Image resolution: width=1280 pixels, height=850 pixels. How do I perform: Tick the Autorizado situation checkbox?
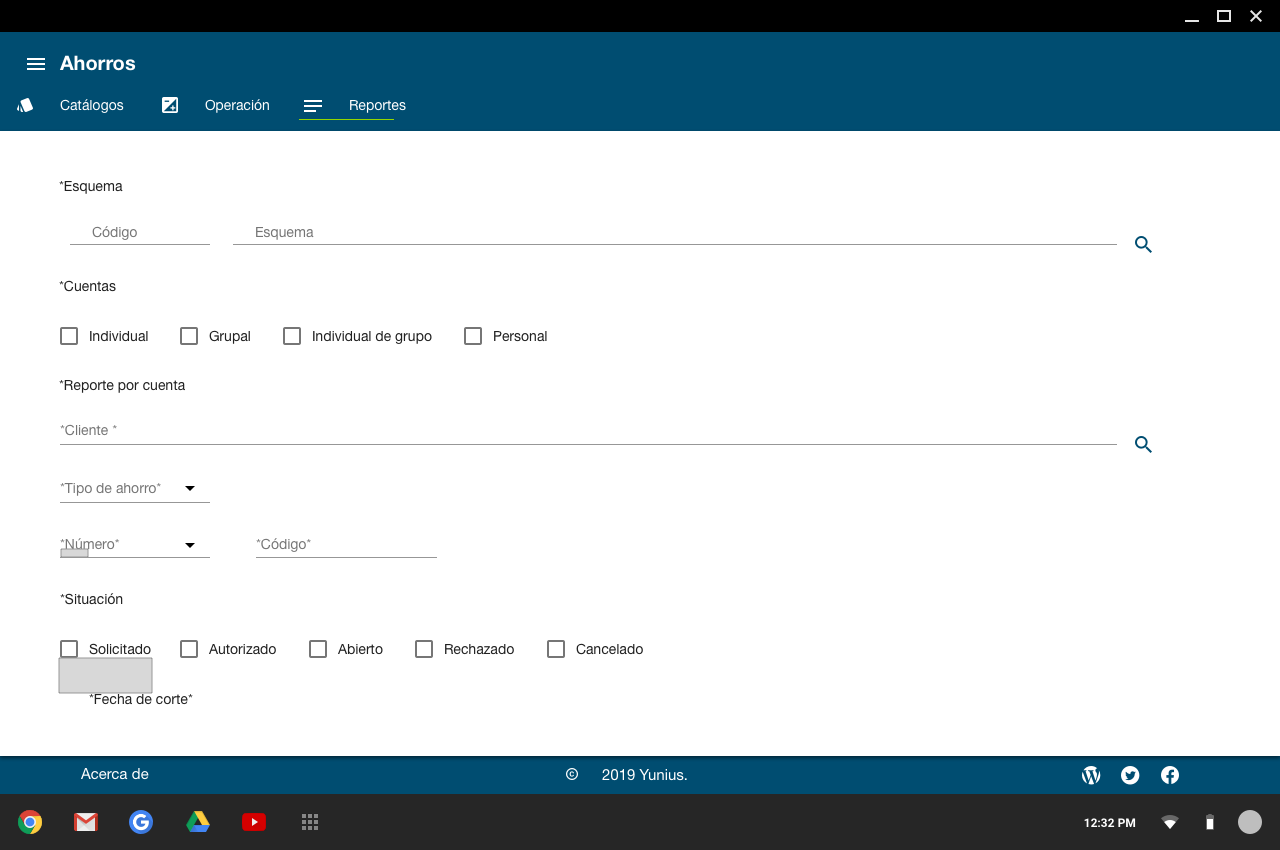coord(189,649)
